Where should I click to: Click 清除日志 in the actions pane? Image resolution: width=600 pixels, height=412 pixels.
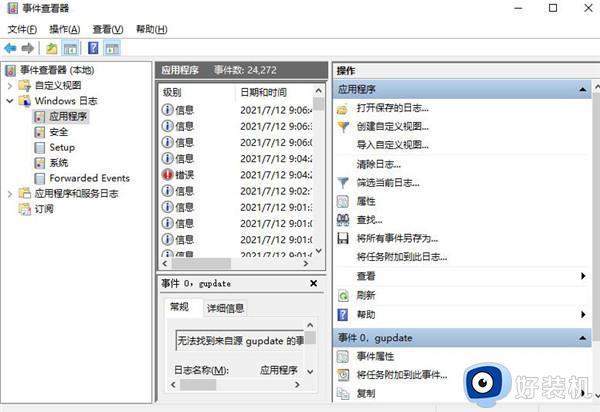(378, 164)
